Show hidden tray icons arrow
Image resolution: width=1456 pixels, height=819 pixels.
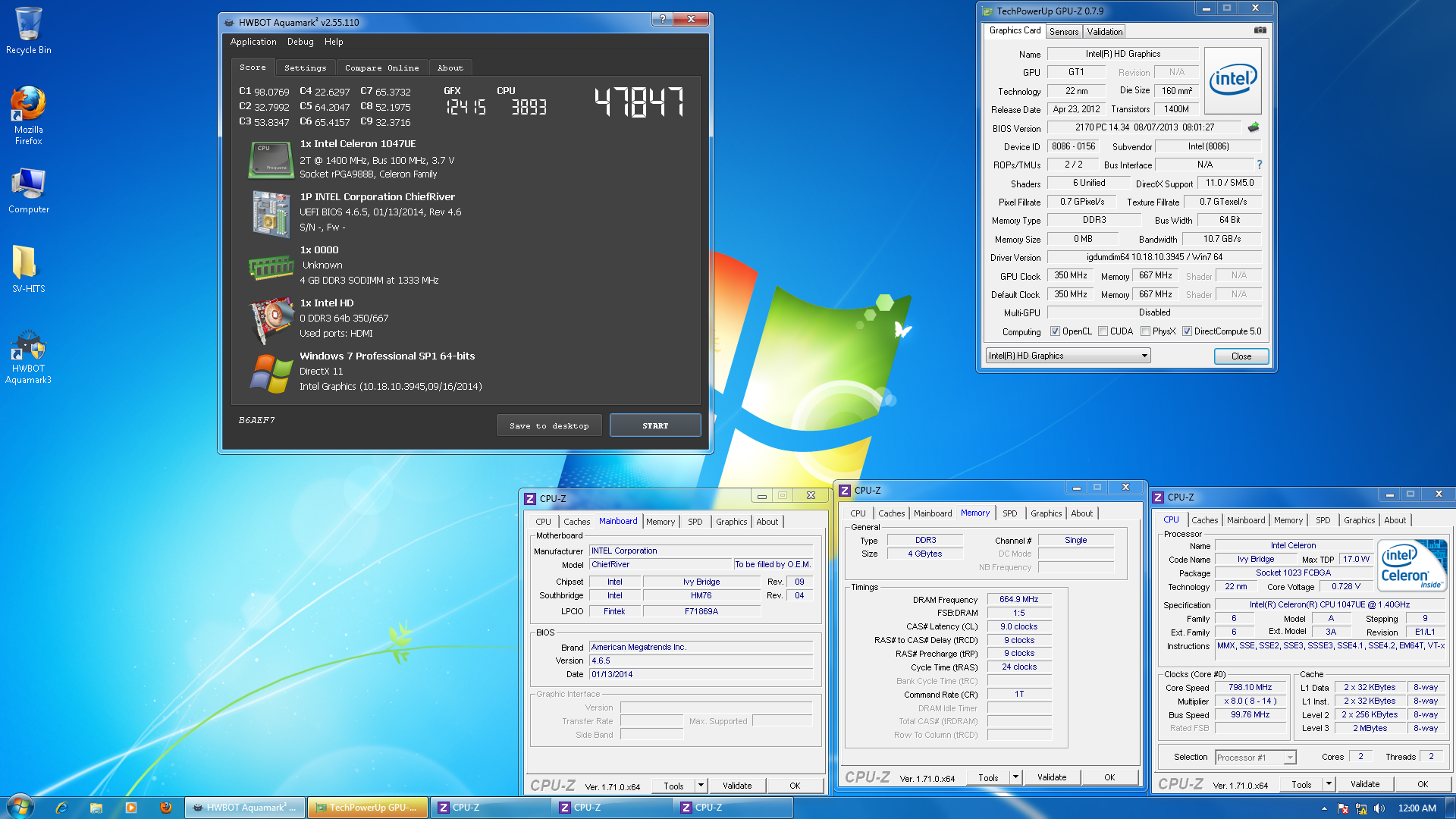[1324, 808]
